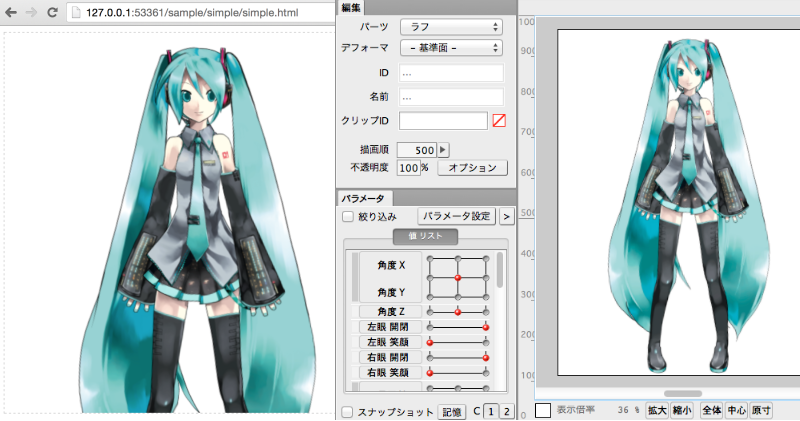The image size is (800, 421).
Task: Click the クリップID input field
Action: pyautogui.click(x=443, y=121)
